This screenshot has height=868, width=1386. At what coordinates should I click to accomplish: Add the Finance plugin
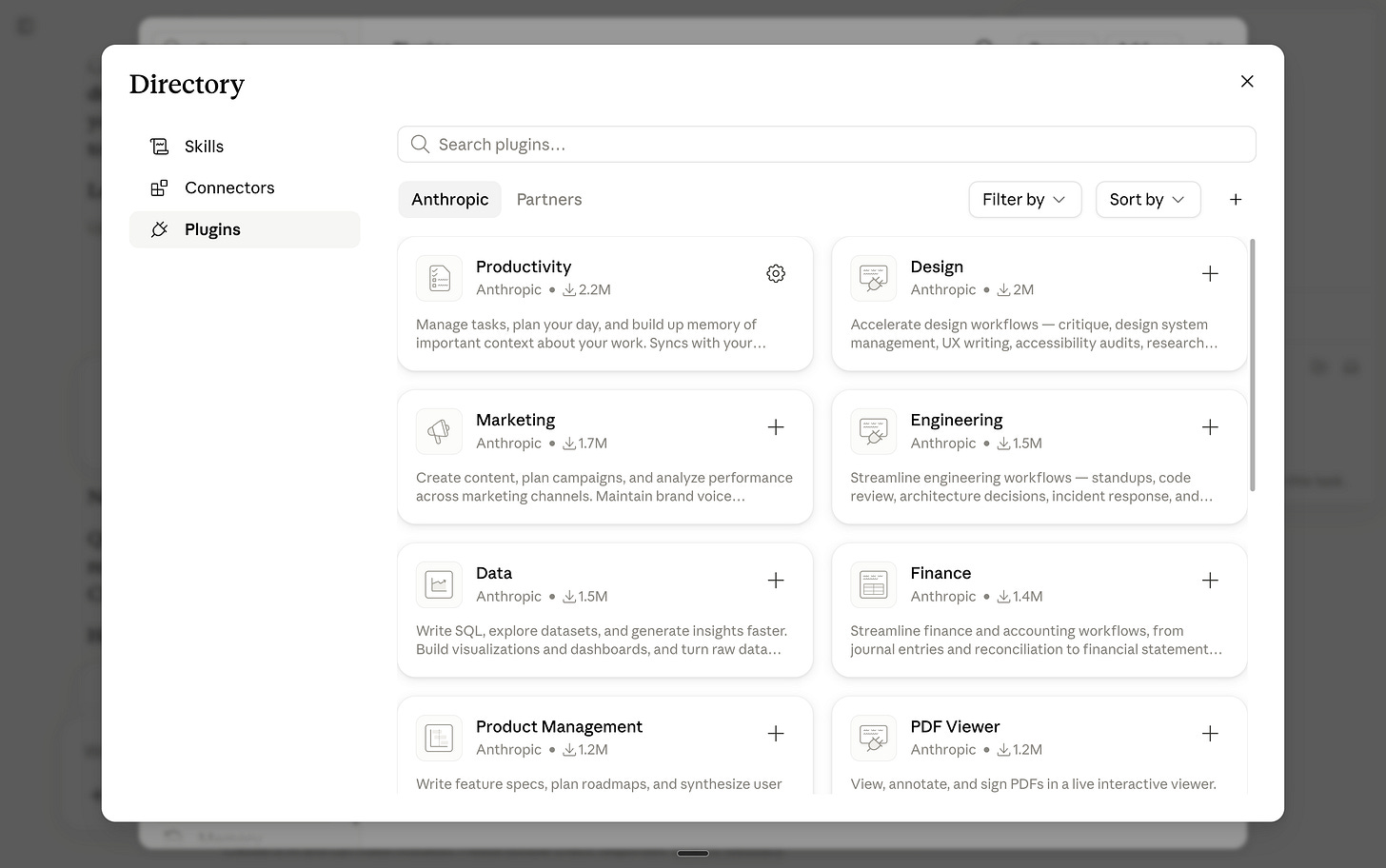point(1210,581)
